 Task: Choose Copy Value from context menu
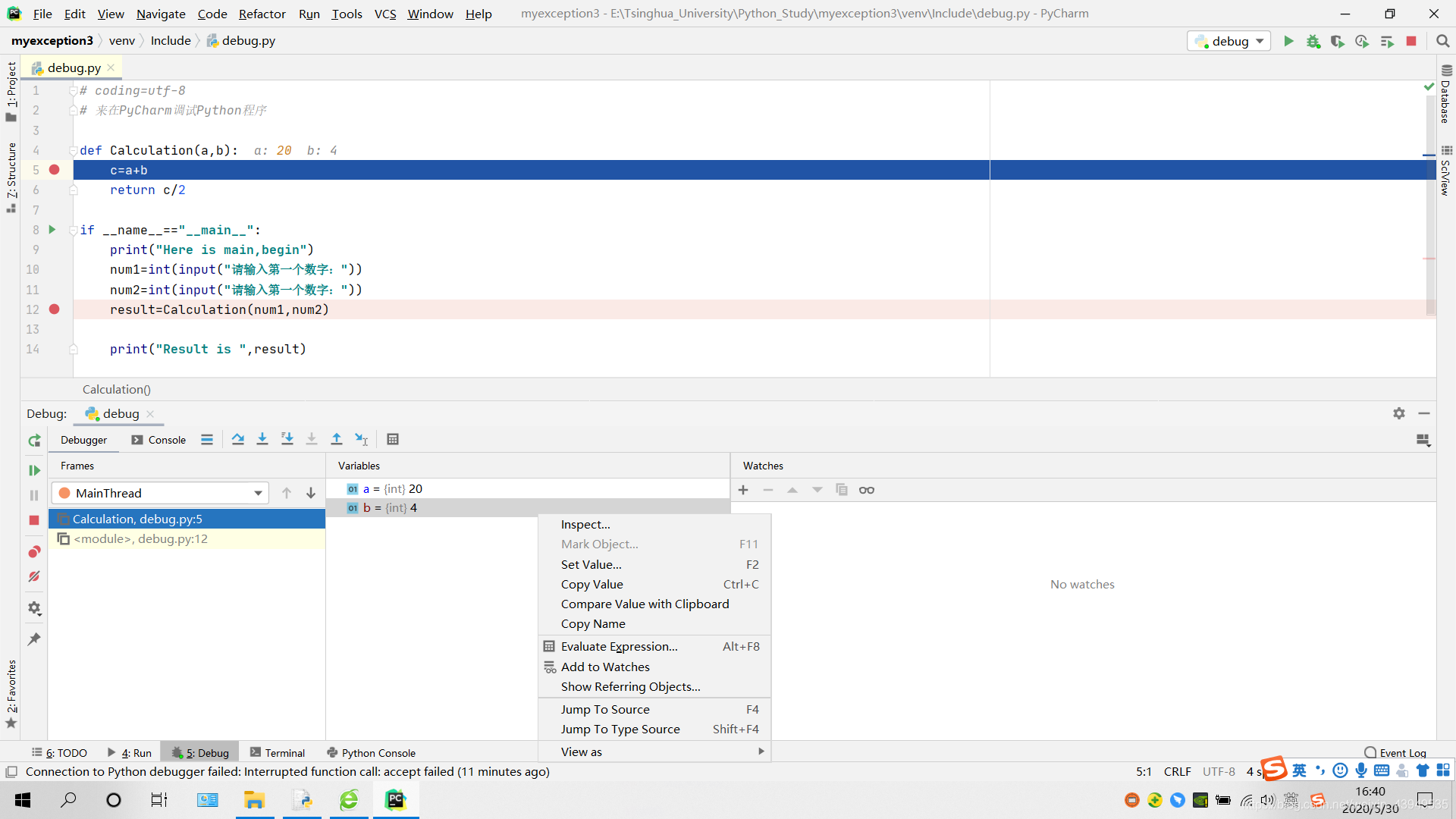point(654,584)
